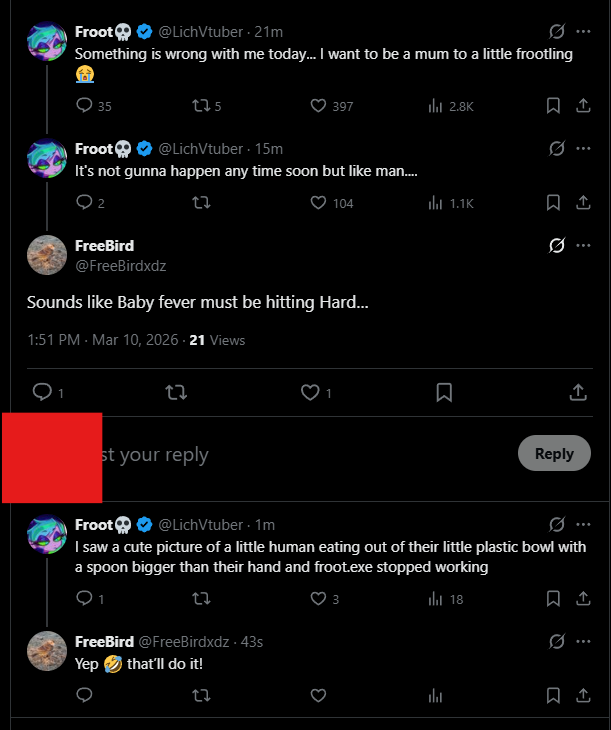Toggle bookmark on Froot's 'cute picture' reply
The width and height of the screenshot is (611, 730).
[x=553, y=599]
